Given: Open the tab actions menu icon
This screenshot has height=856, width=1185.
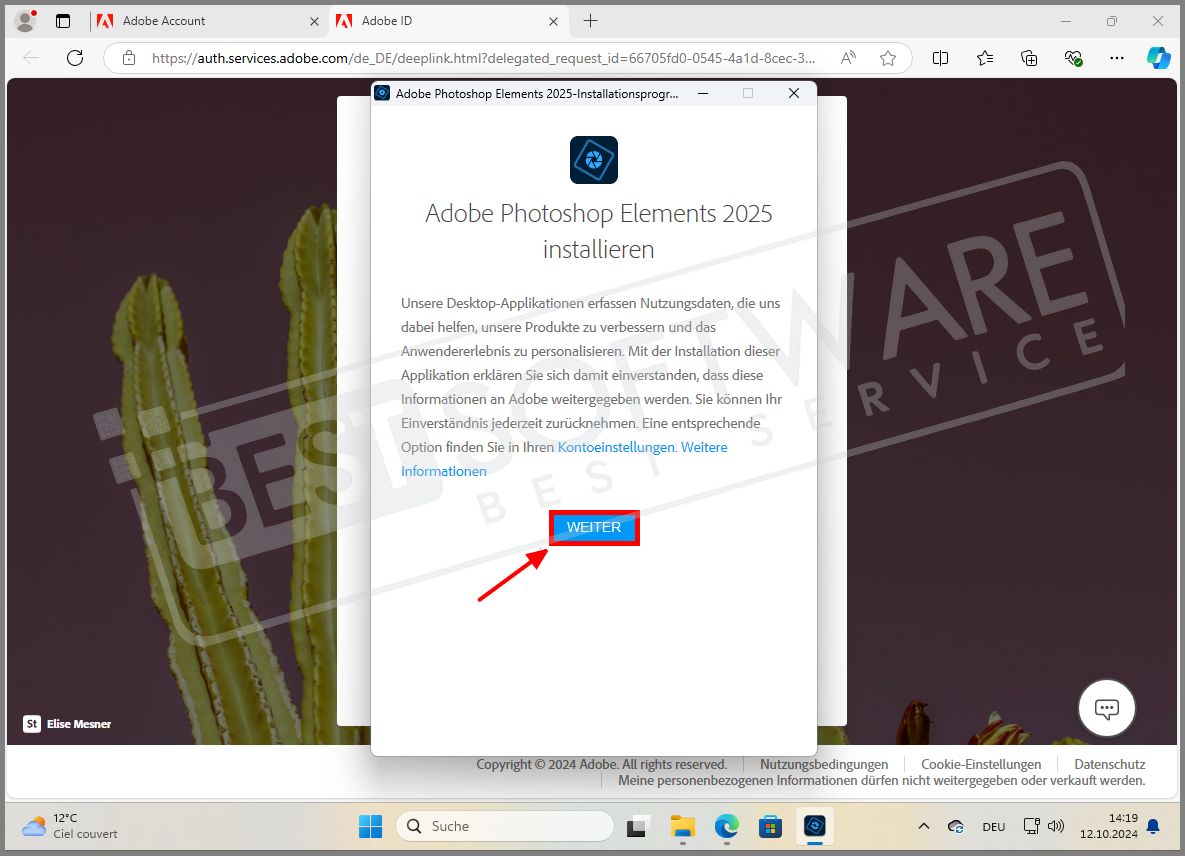Looking at the screenshot, I should 63,21.
